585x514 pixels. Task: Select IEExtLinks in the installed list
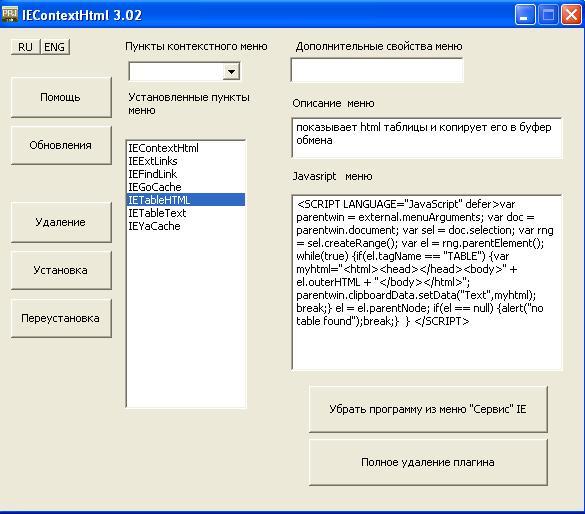[x=186, y=161]
